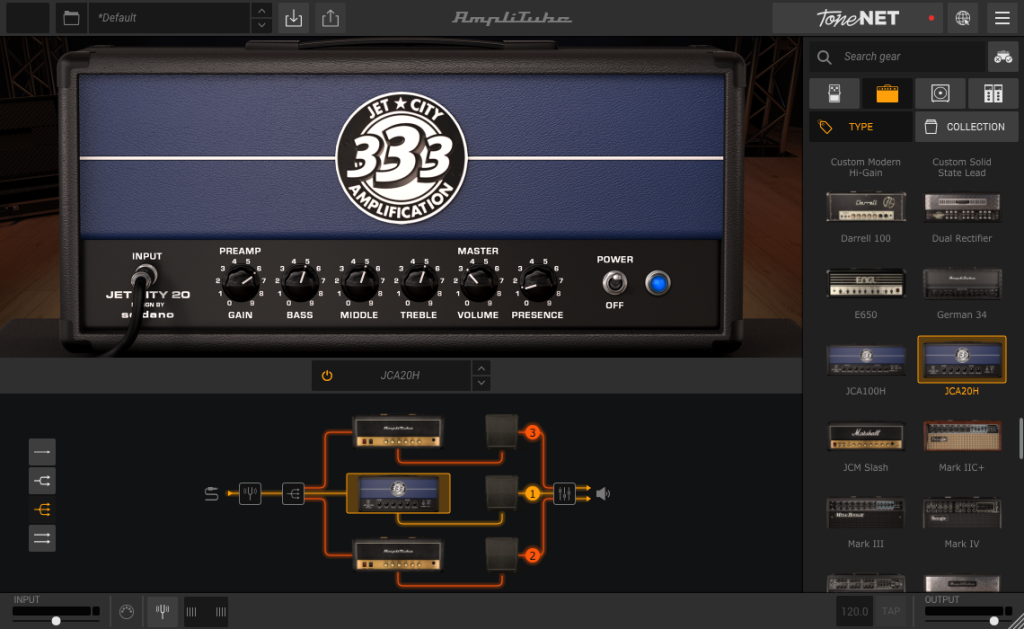Click the search magnifier icon
The height and width of the screenshot is (629, 1024).
coord(824,57)
